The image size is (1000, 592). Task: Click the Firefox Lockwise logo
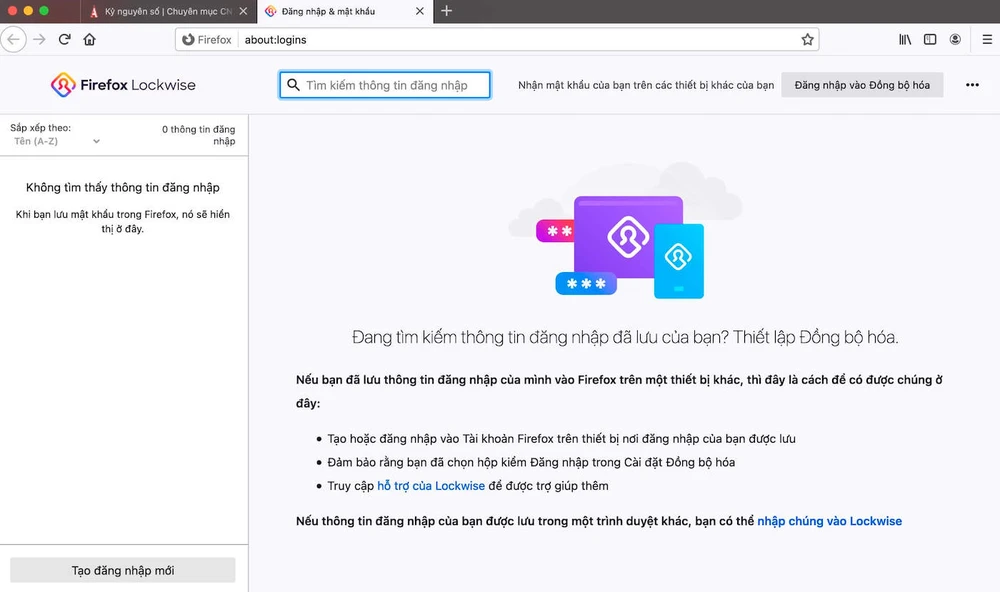tap(122, 85)
